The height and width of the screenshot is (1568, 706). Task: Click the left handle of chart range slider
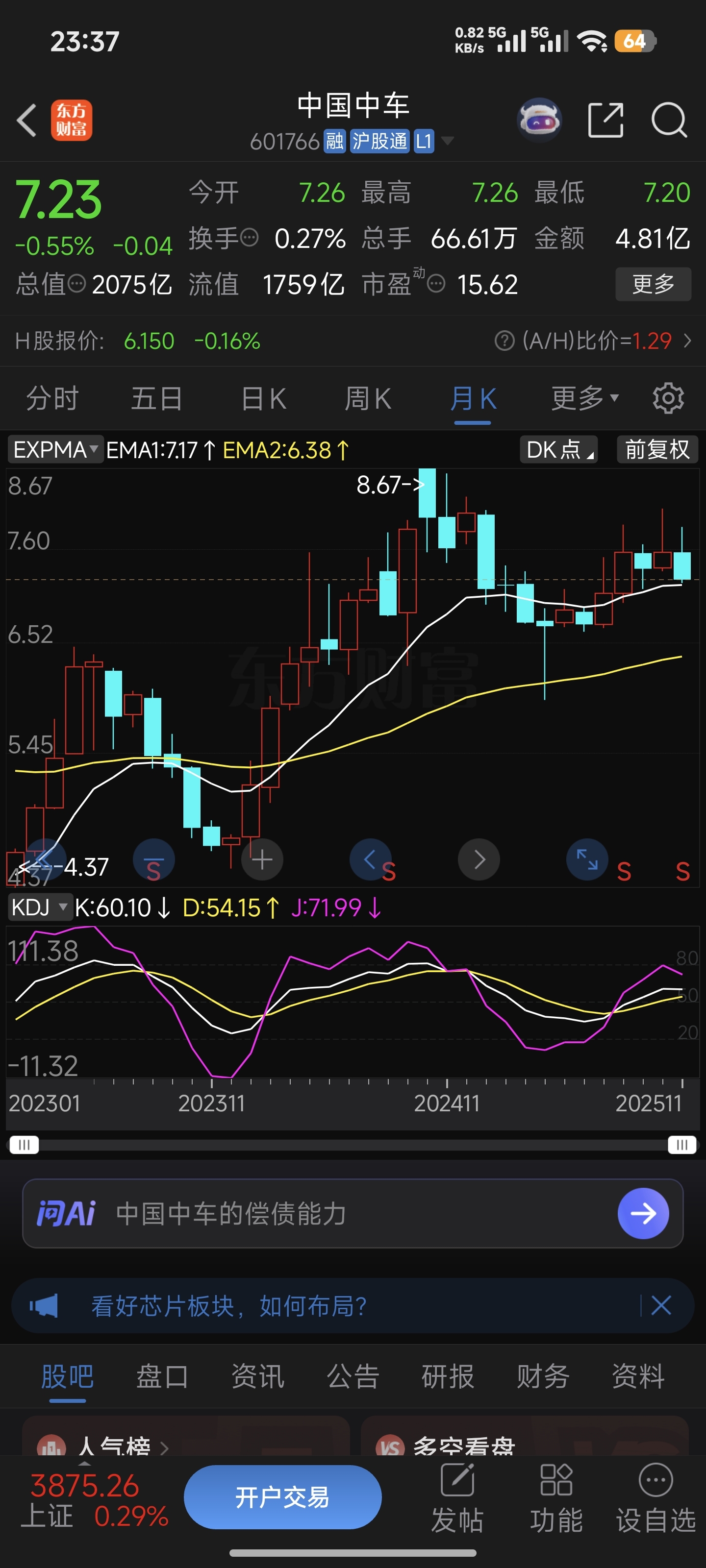coord(25,1144)
